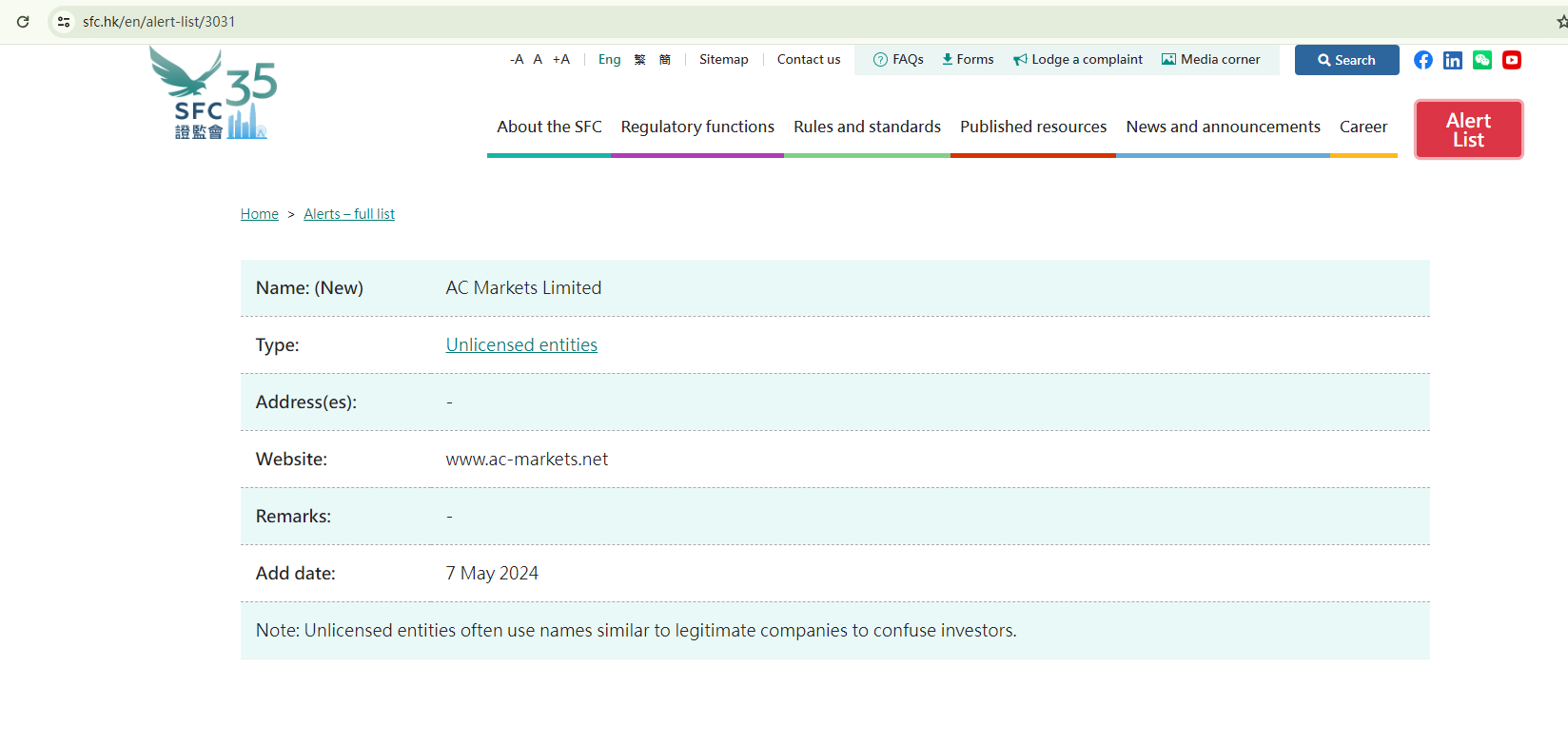Open the SFC LinkedIn icon
1568x745 pixels.
(1452, 60)
